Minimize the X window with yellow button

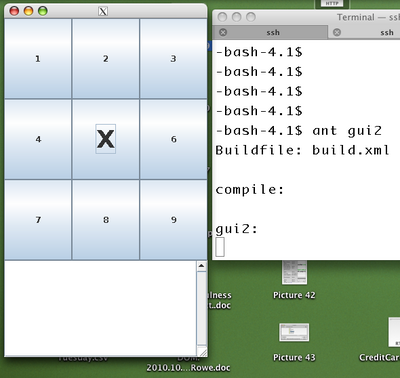28,11
